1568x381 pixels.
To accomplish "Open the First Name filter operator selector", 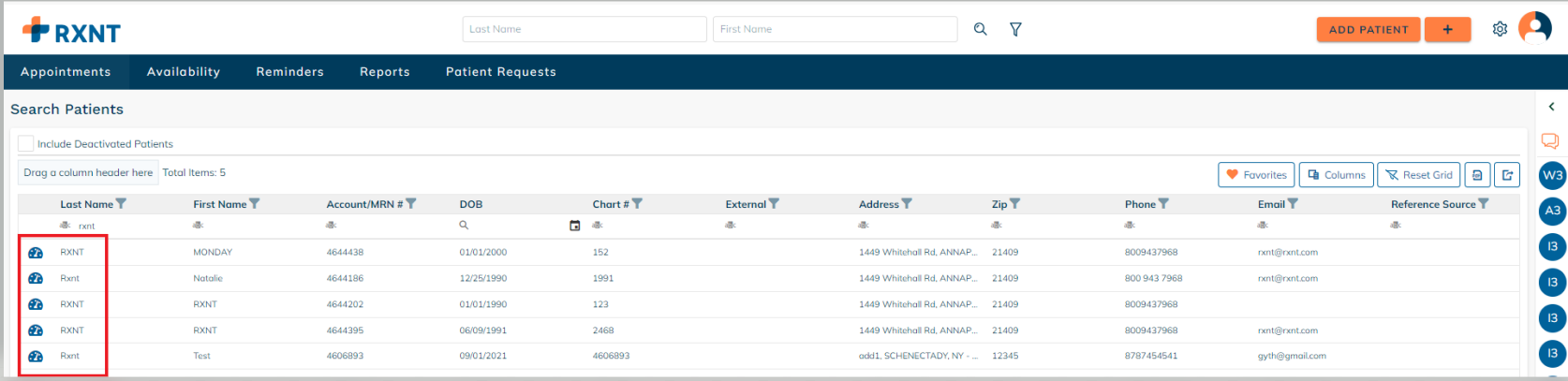I will click(198, 226).
